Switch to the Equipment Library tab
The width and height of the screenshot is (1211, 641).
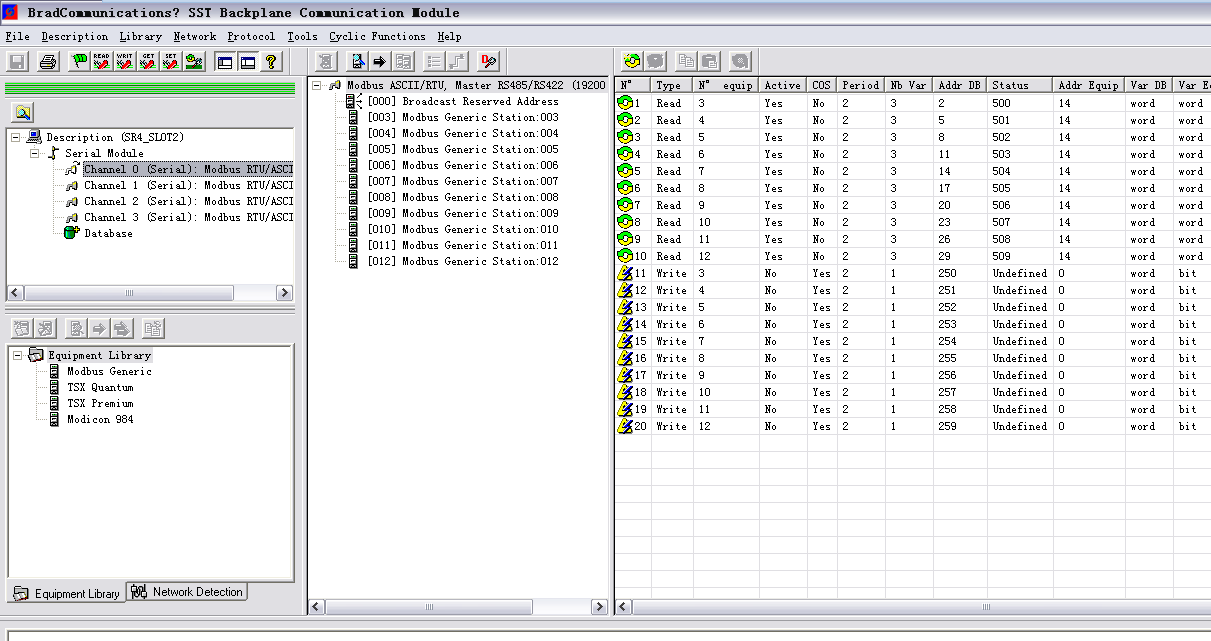point(68,593)
